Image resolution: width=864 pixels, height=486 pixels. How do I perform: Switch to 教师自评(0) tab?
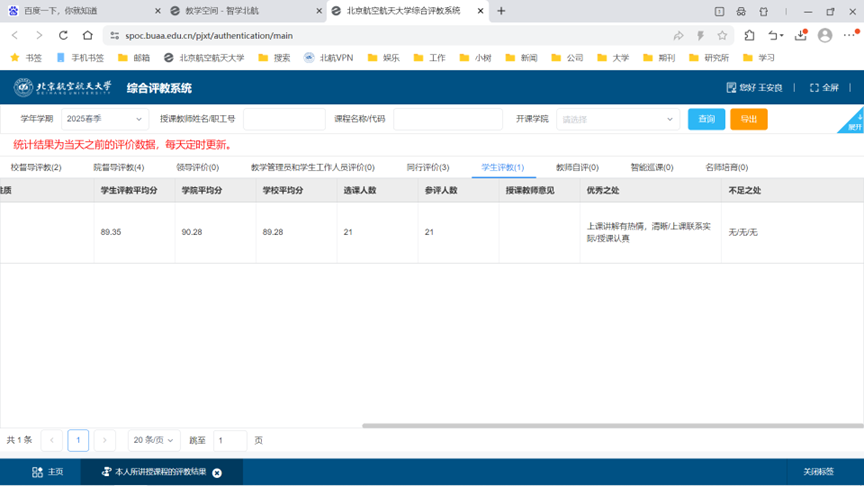577,167
